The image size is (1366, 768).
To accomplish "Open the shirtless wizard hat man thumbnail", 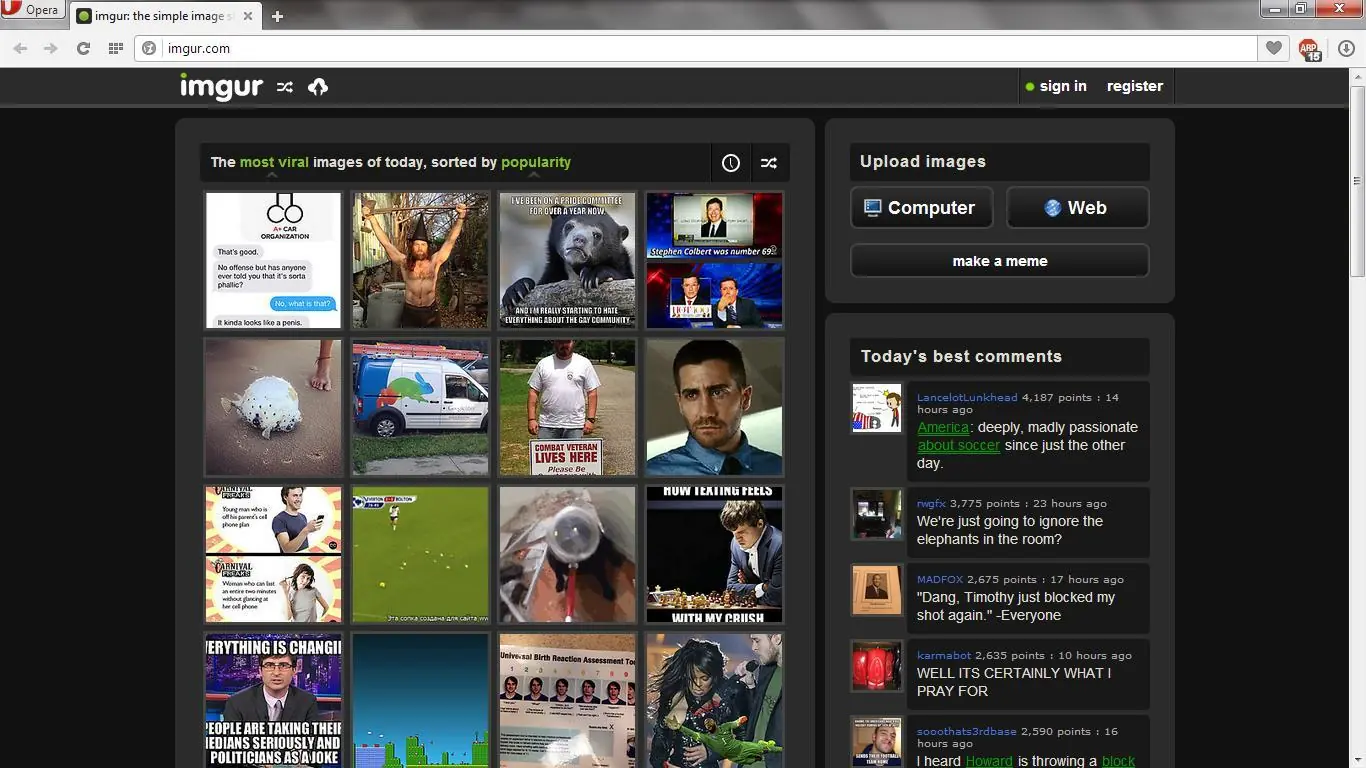I will tap(420, 261).
